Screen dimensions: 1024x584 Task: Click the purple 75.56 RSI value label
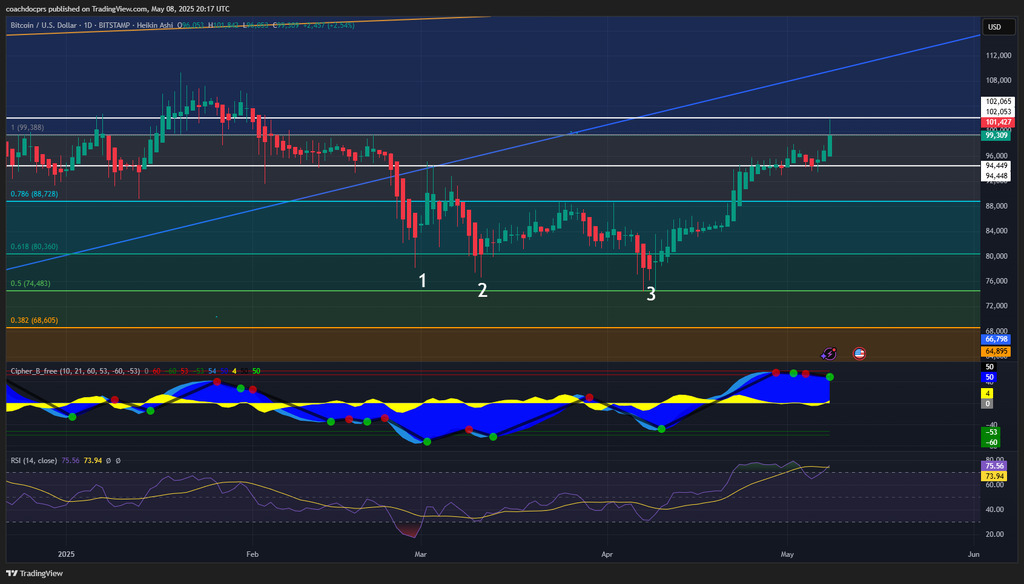tap(996, 465)
